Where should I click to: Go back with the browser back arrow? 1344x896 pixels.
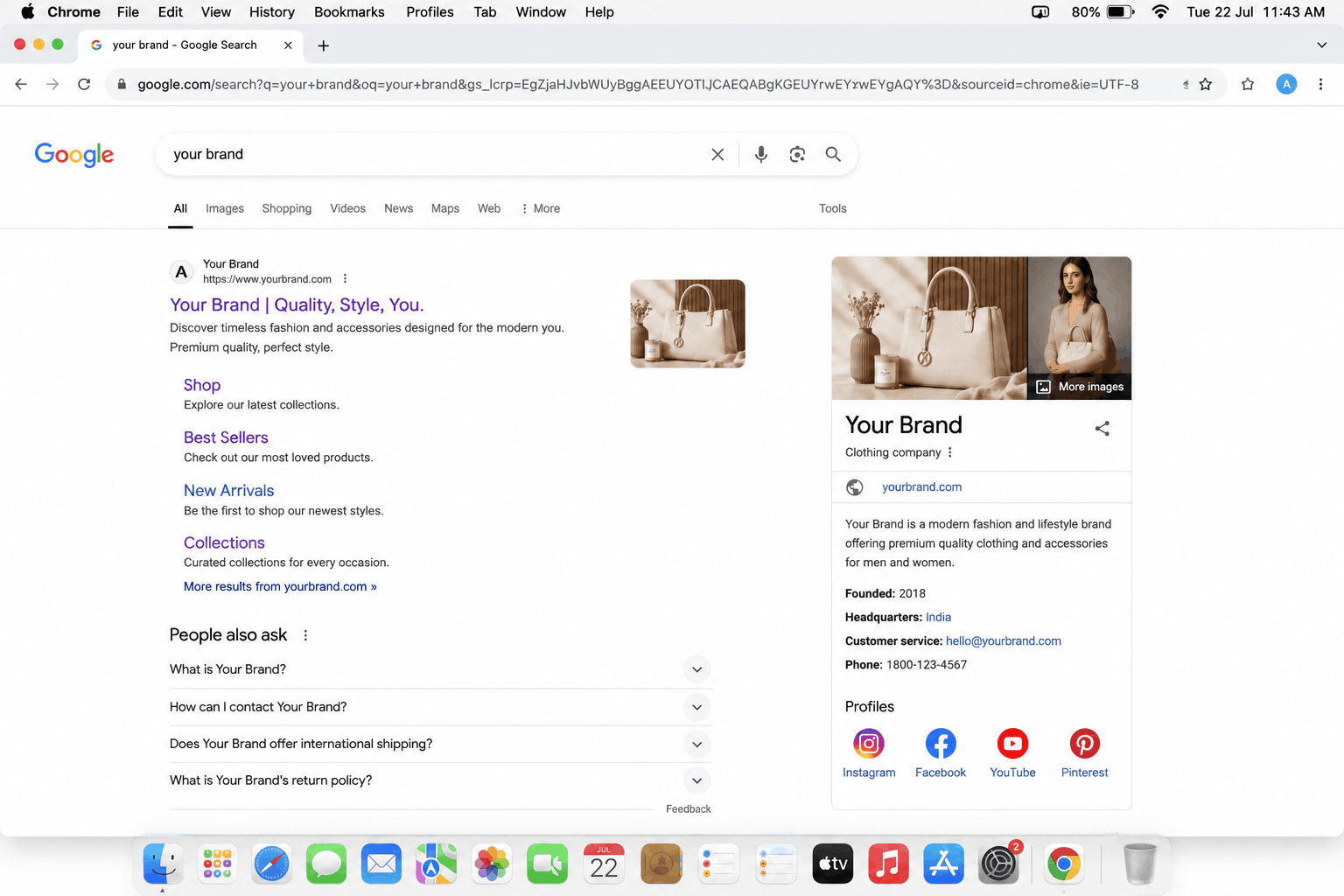(21, 84)
